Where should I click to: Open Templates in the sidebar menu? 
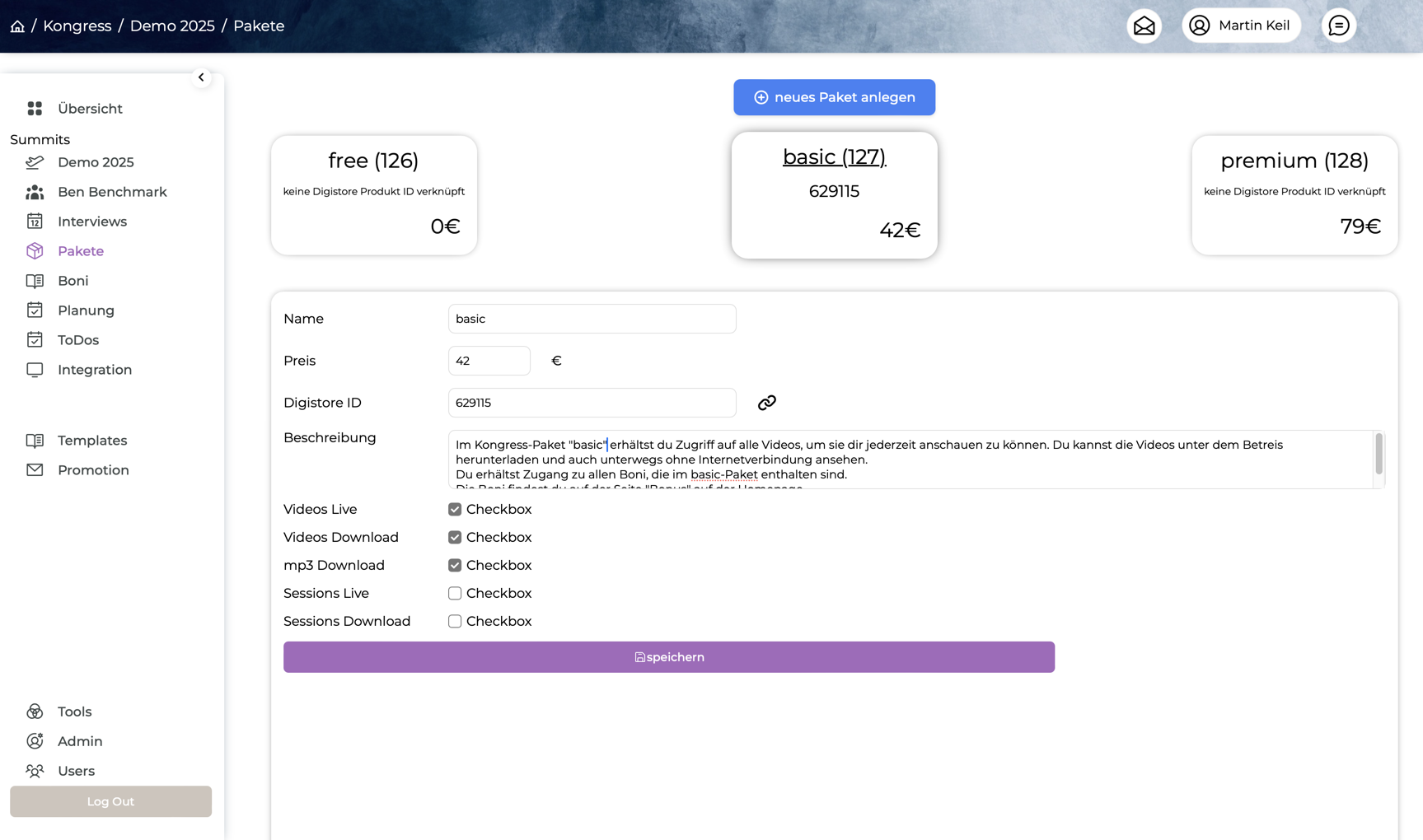coord(91,441)
